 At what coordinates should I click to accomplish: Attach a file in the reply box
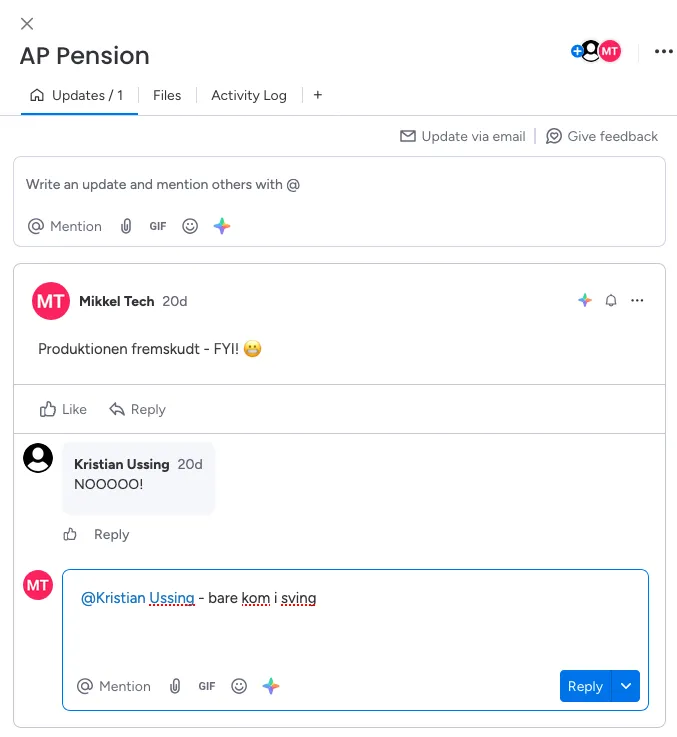tap(175, 686)
